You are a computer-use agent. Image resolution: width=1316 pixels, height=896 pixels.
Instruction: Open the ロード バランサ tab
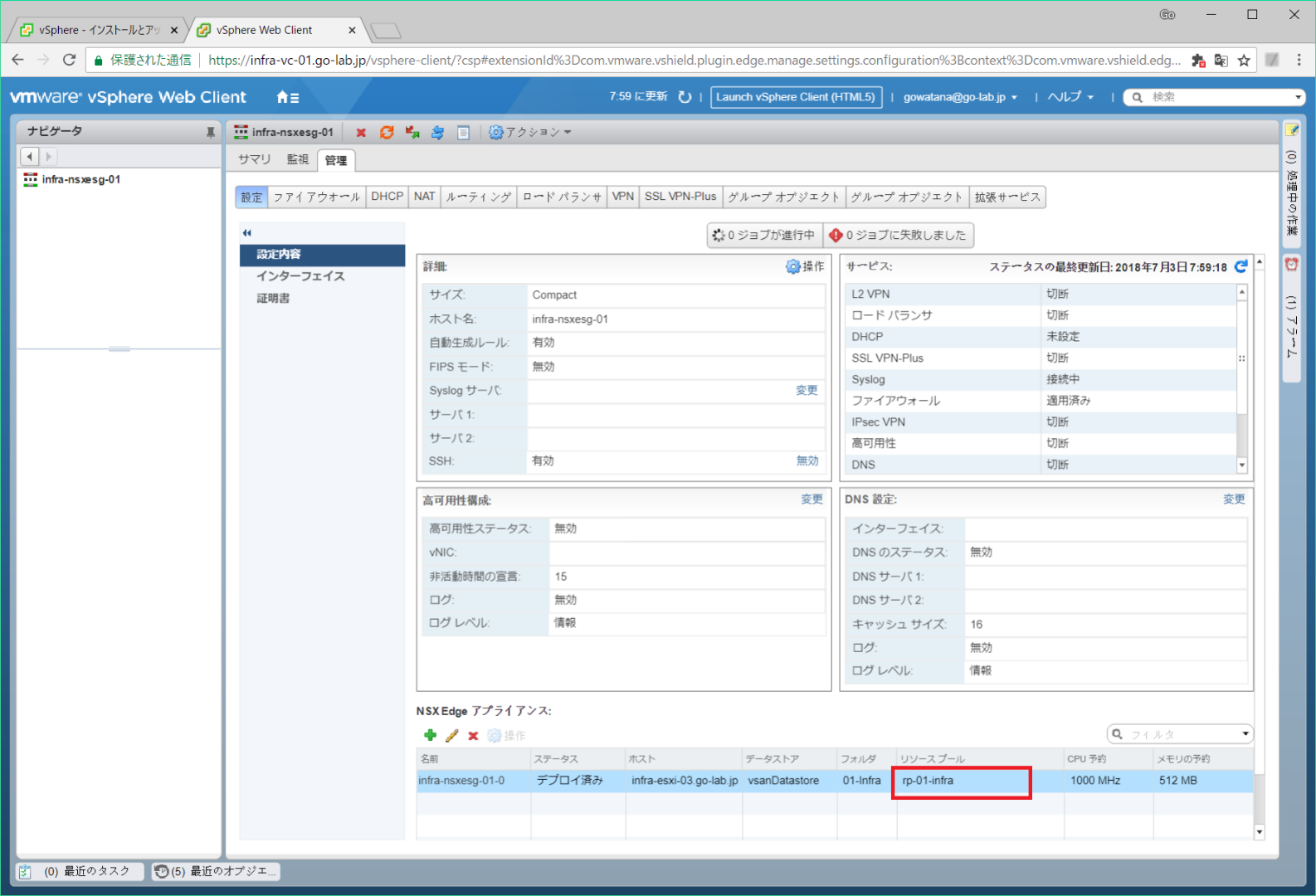562,197
